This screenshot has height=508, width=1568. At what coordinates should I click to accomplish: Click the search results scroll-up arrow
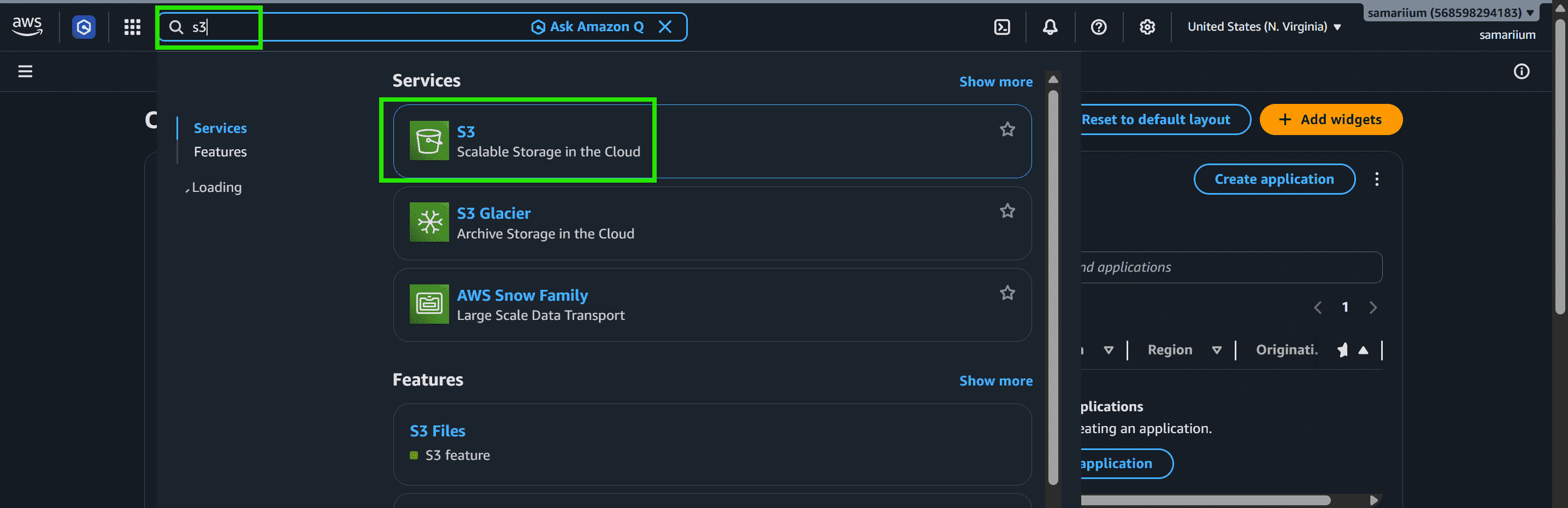pyautogui.click(x=1053, y=80)
